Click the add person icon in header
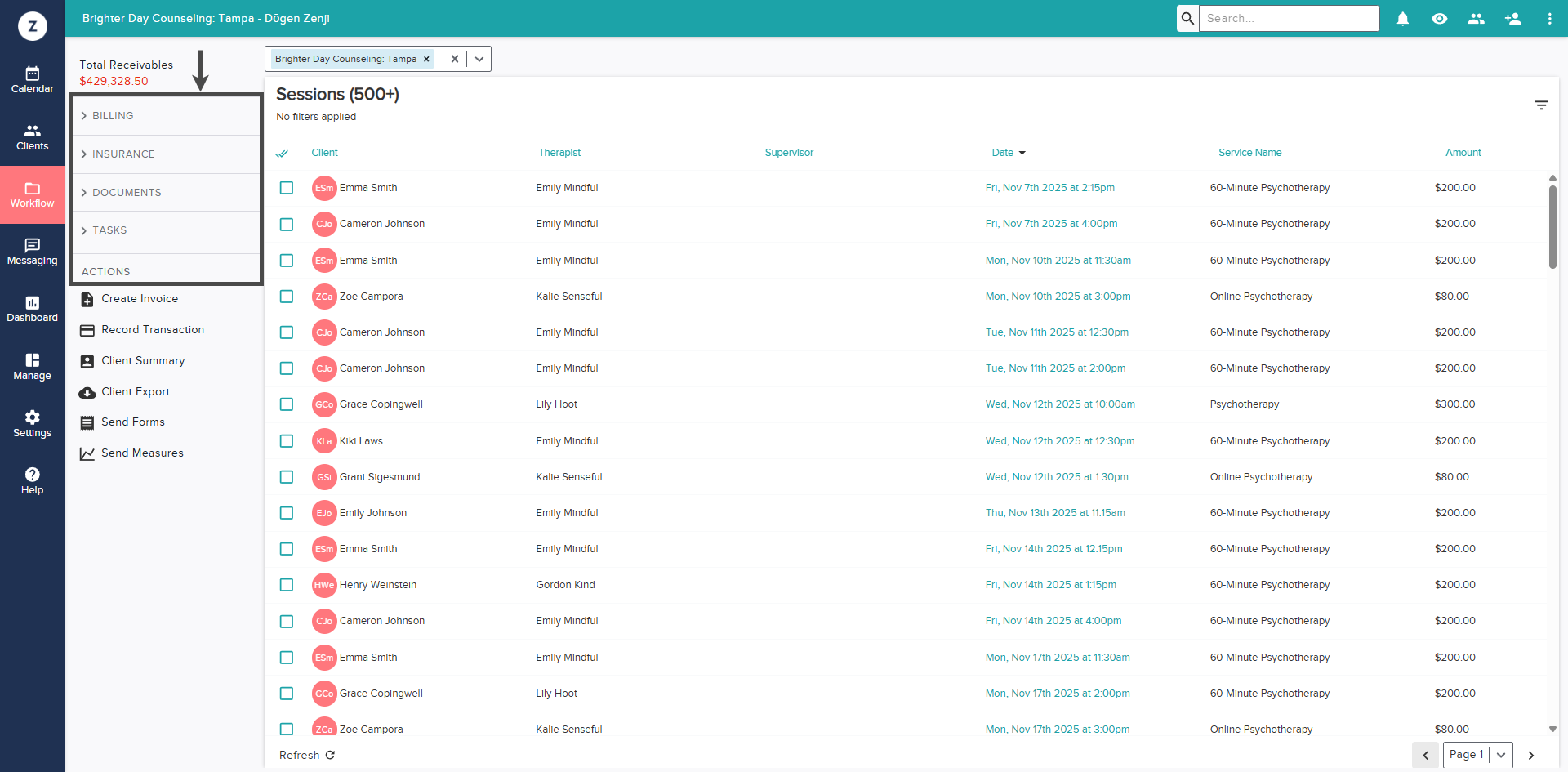 coord(1513,18)
